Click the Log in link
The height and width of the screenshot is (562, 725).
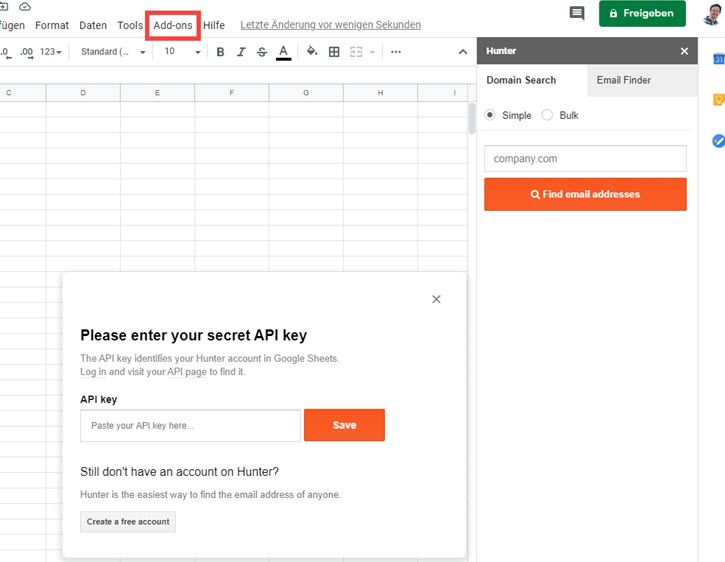tap(93, 371)
